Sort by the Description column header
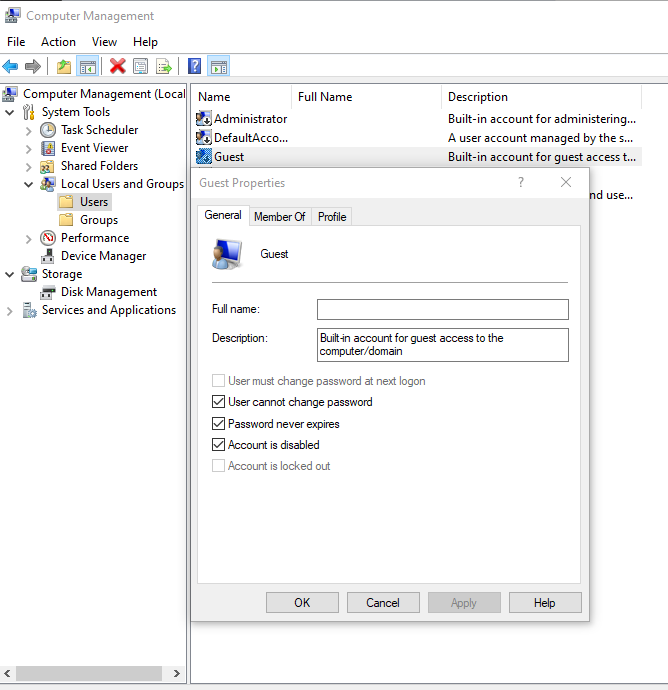Screen dimensions: 668x690 (x=541, y=97)
